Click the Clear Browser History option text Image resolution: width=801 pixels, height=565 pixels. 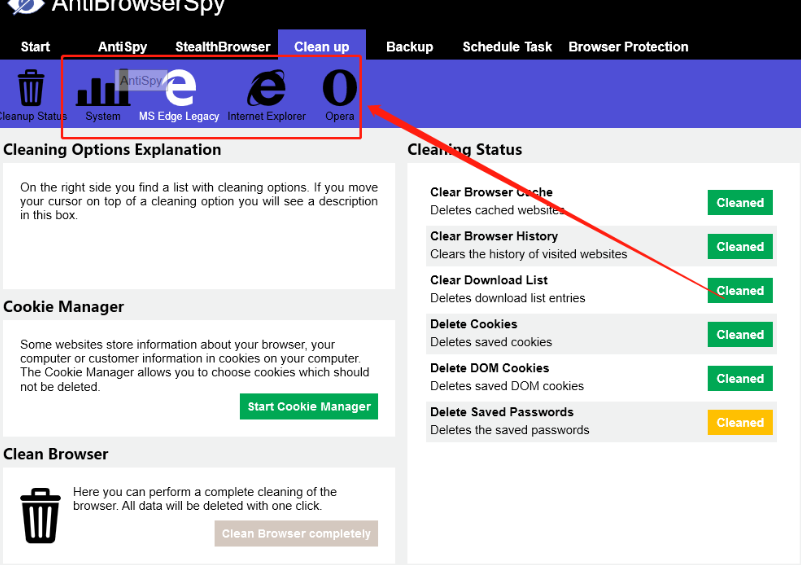pos(494,236)
